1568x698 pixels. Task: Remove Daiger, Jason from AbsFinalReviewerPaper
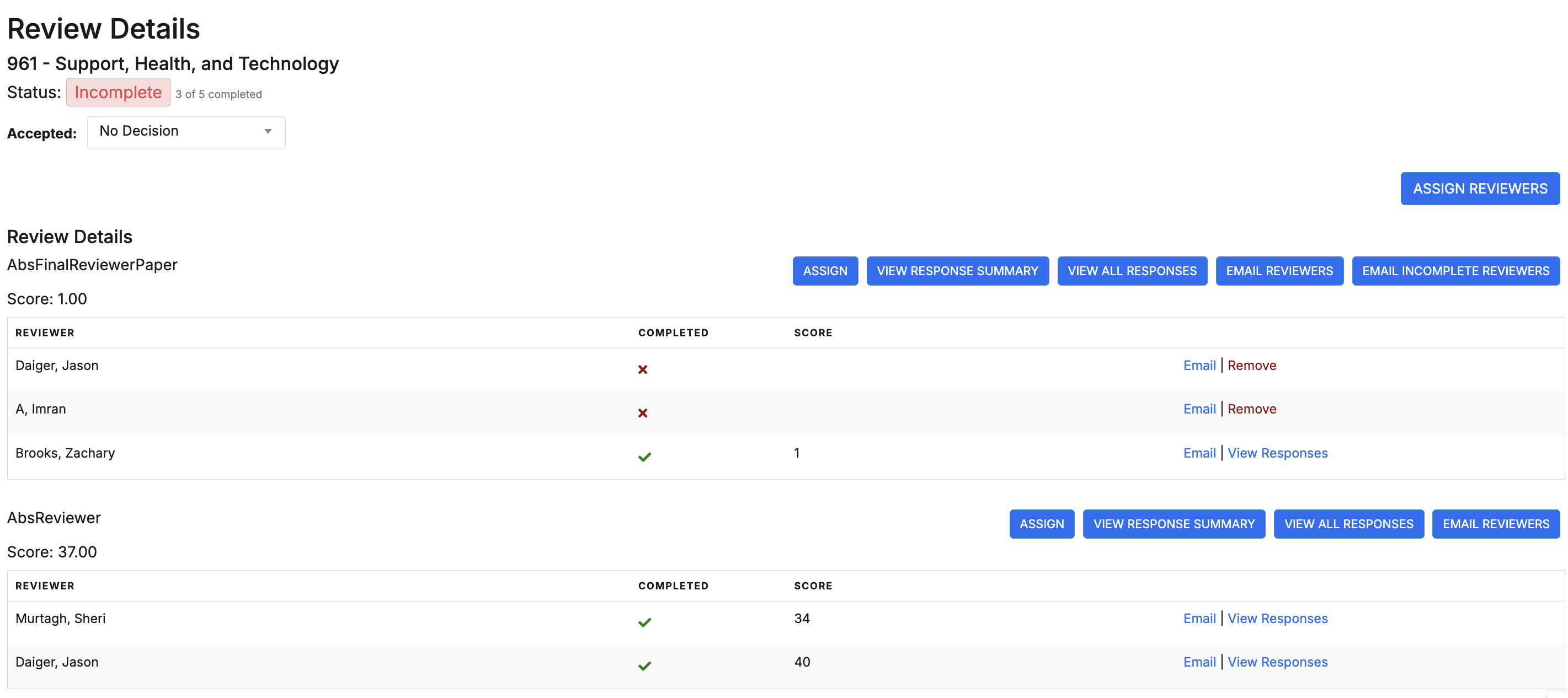(1251, 366)
